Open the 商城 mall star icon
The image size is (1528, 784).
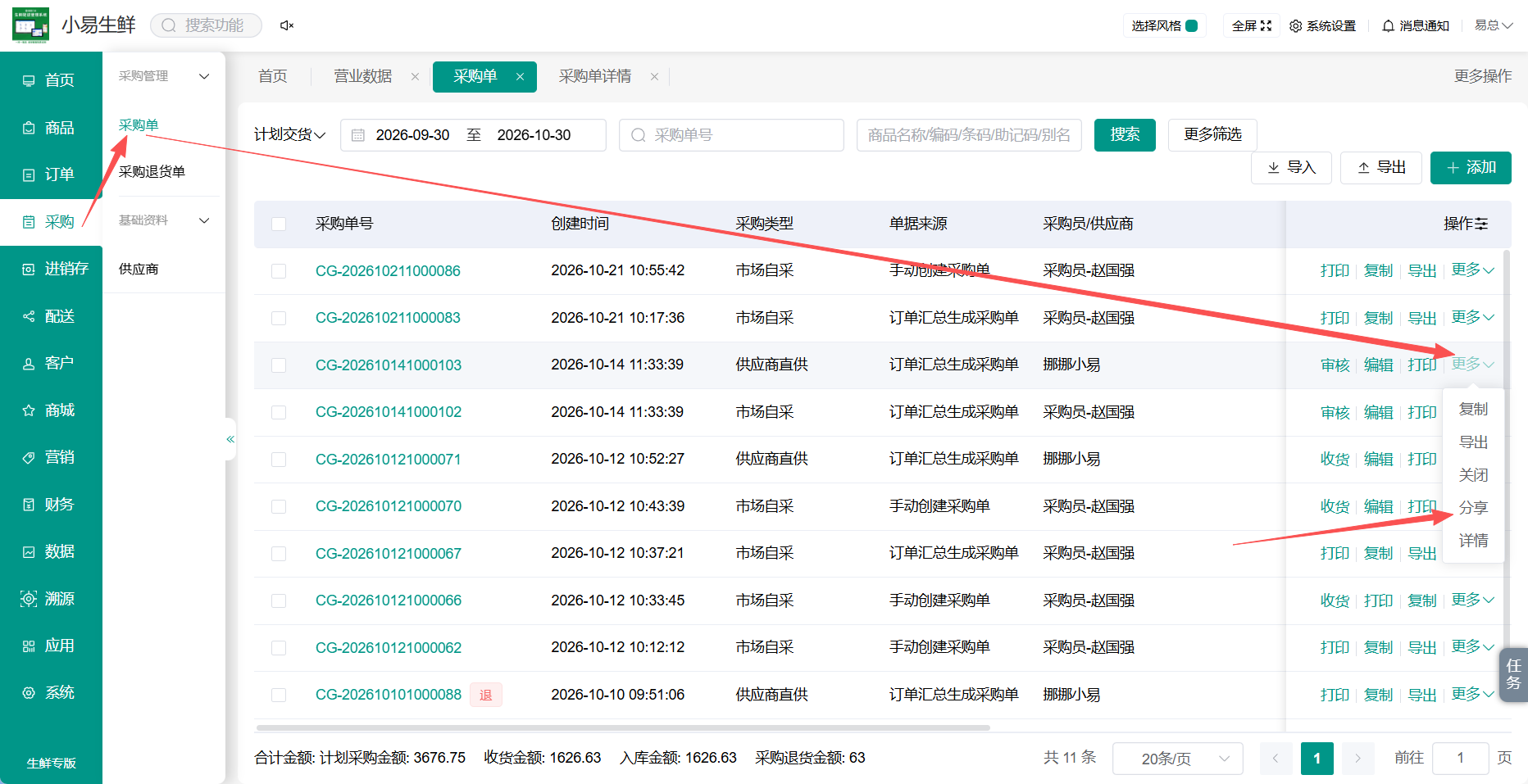pos(29,410)
